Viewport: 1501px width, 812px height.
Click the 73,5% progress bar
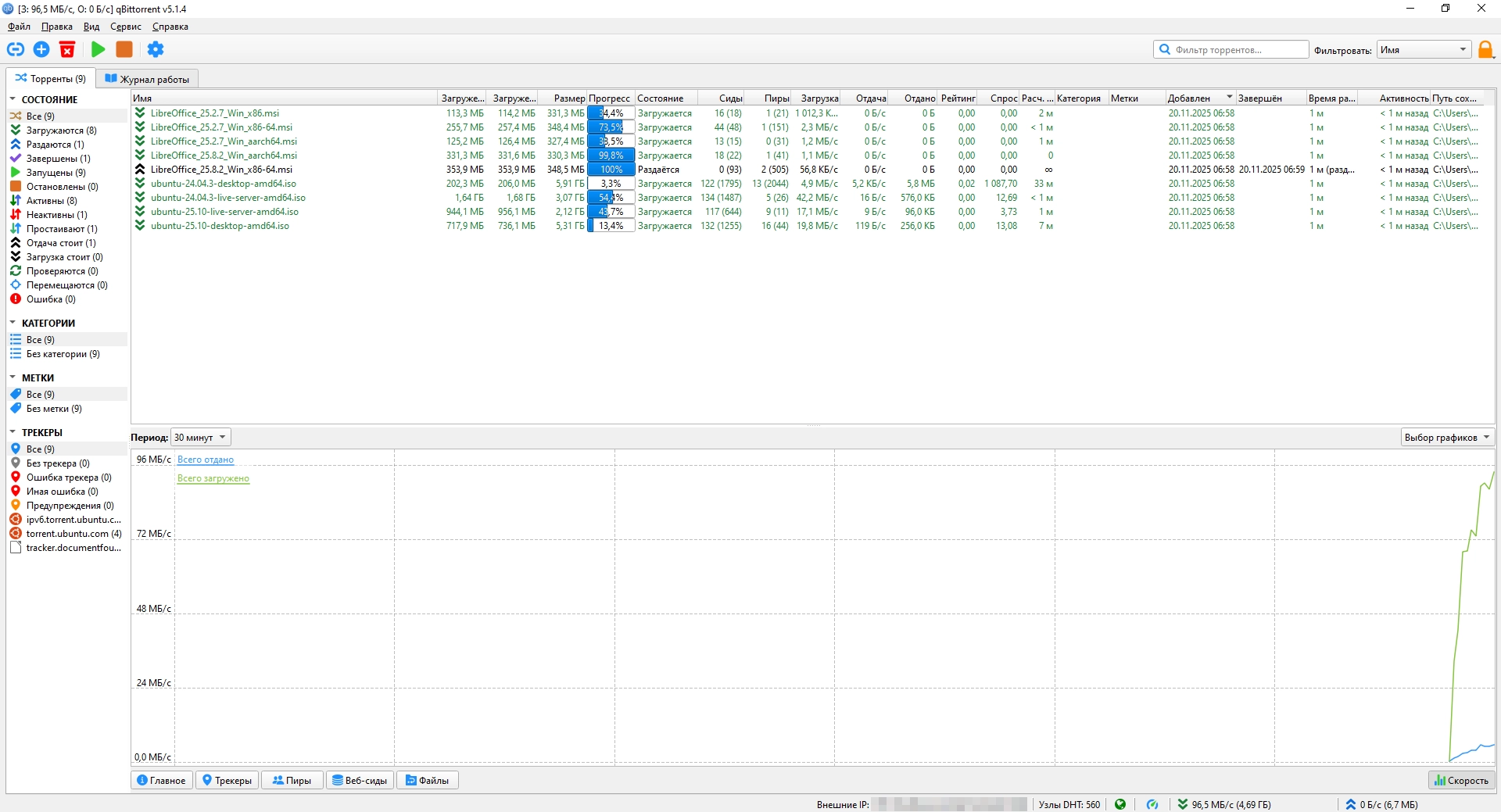pyautogui.click(x=611, y=127)
